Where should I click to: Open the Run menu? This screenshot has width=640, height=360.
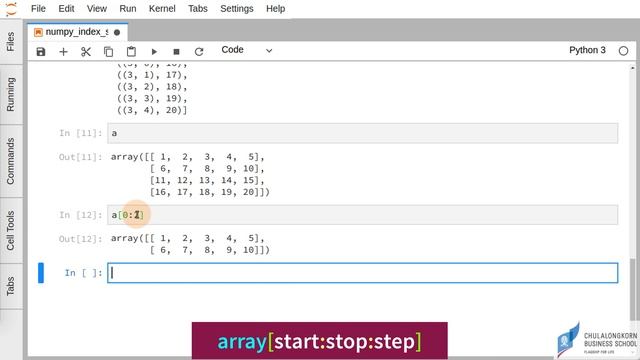pyautogui.click(x=128, y=9)
